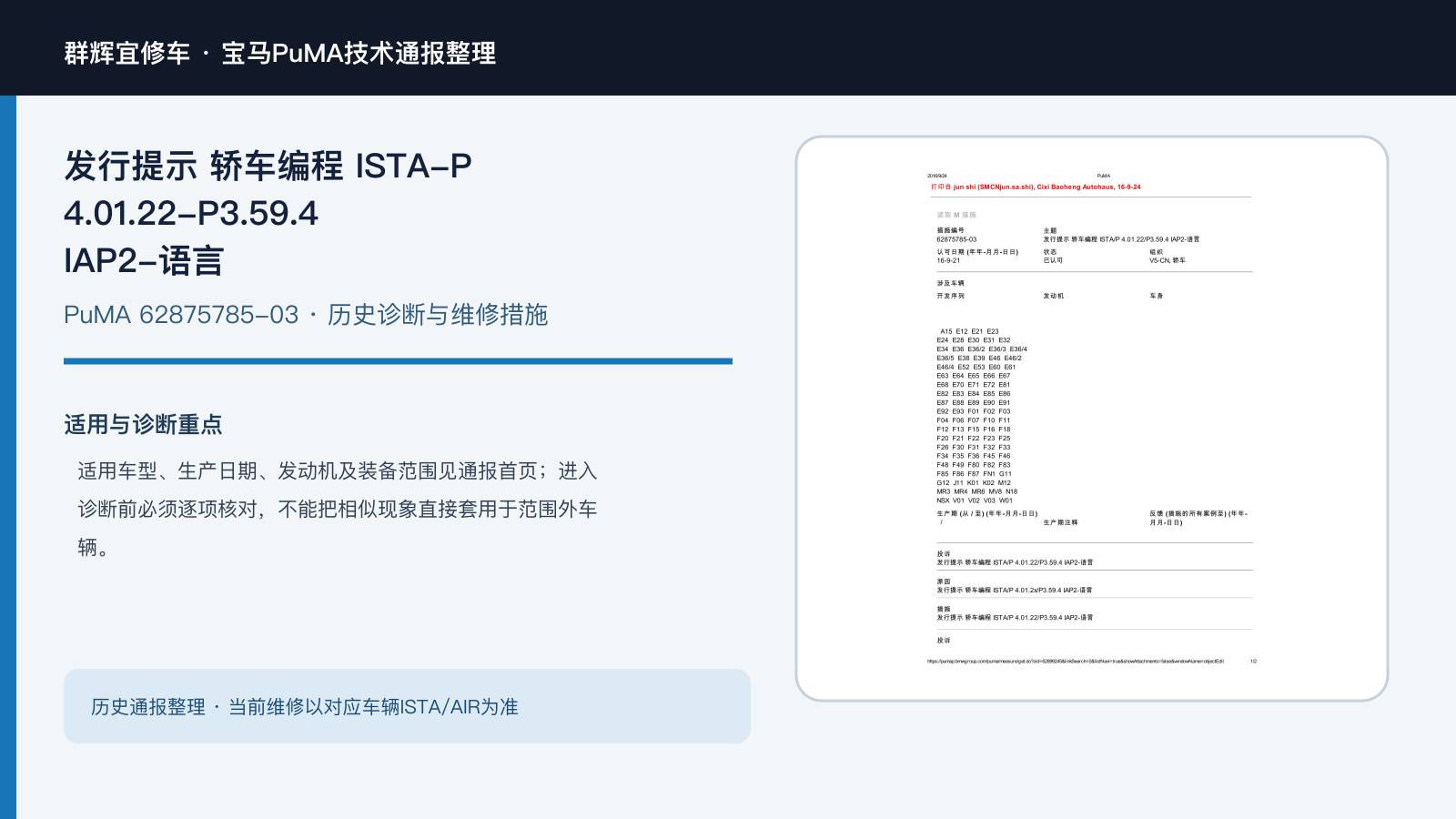Click the 已认可 status value in the document
The image size is (1456, 819).
[1053, 260]
